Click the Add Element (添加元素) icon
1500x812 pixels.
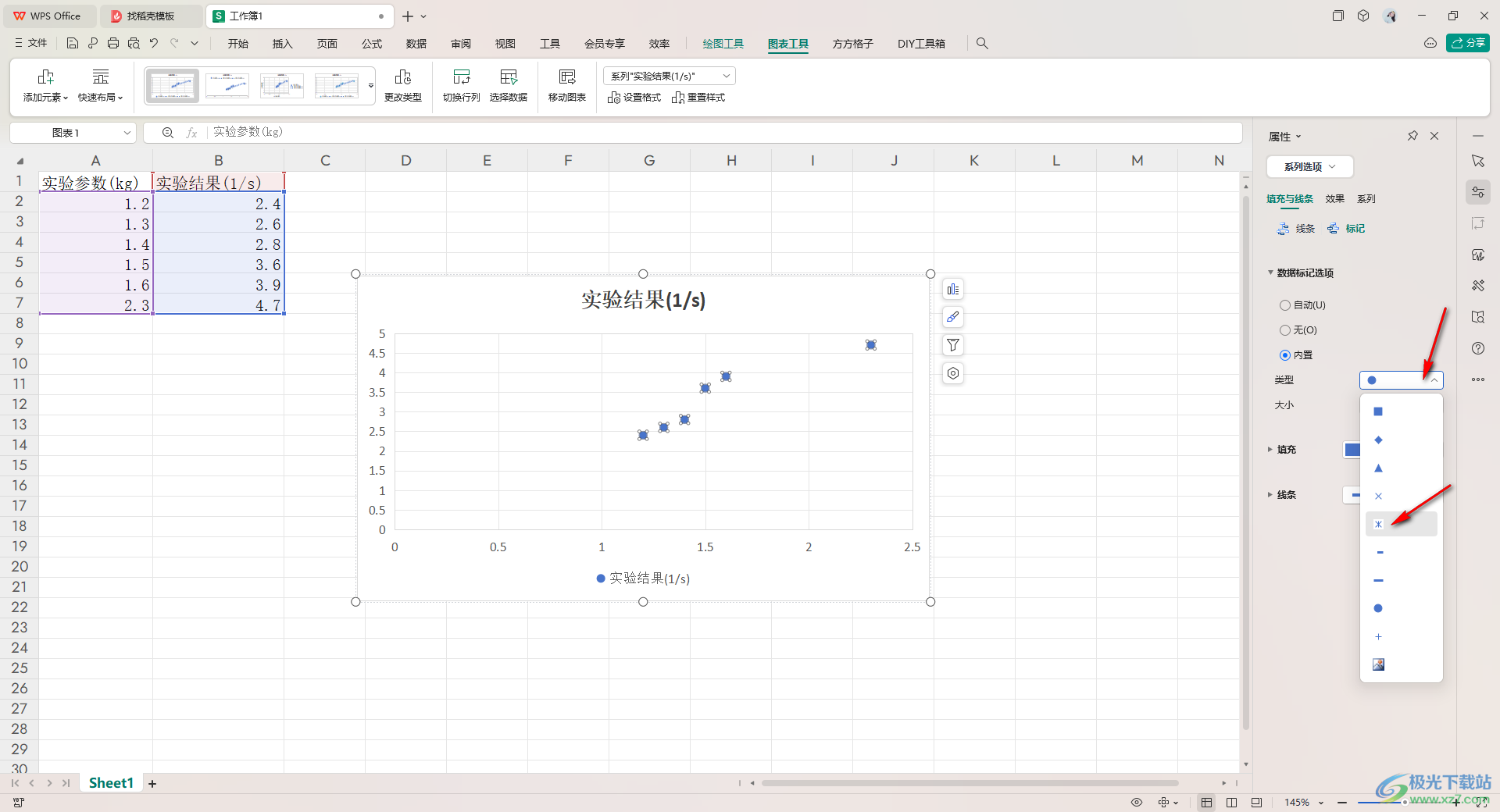[45, 77]
